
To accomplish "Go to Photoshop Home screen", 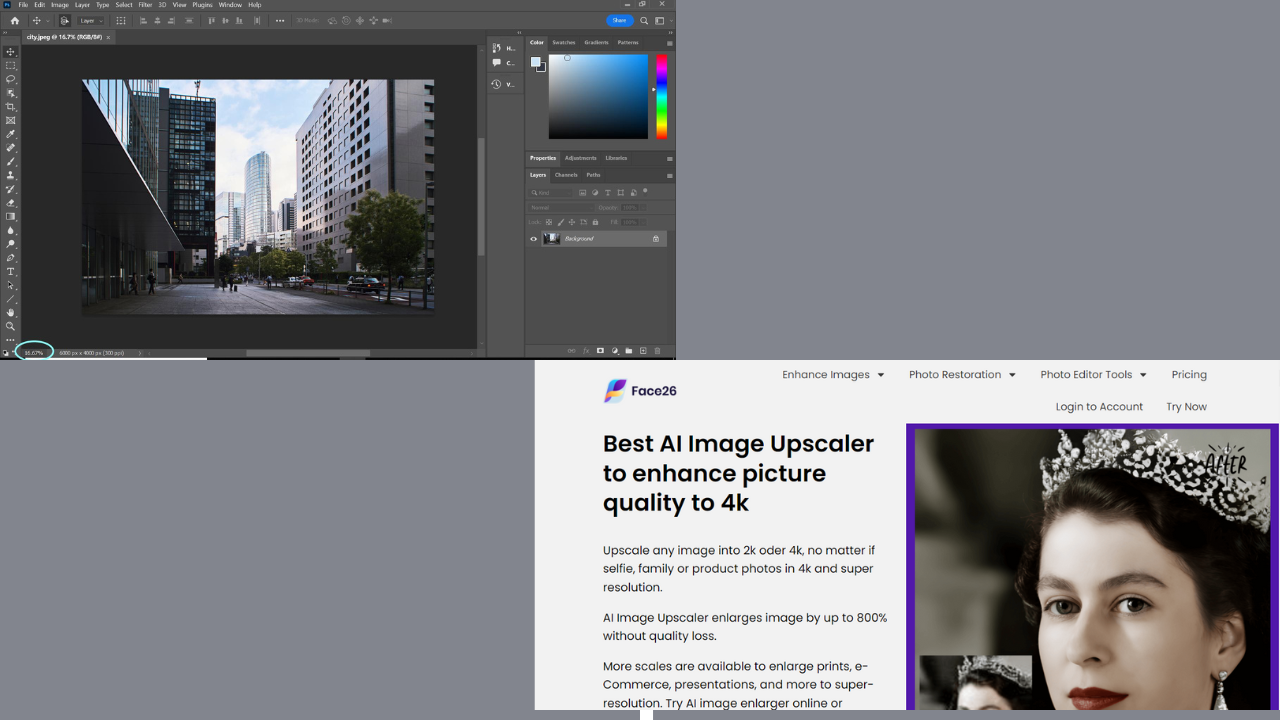I will tap(14, 20).
